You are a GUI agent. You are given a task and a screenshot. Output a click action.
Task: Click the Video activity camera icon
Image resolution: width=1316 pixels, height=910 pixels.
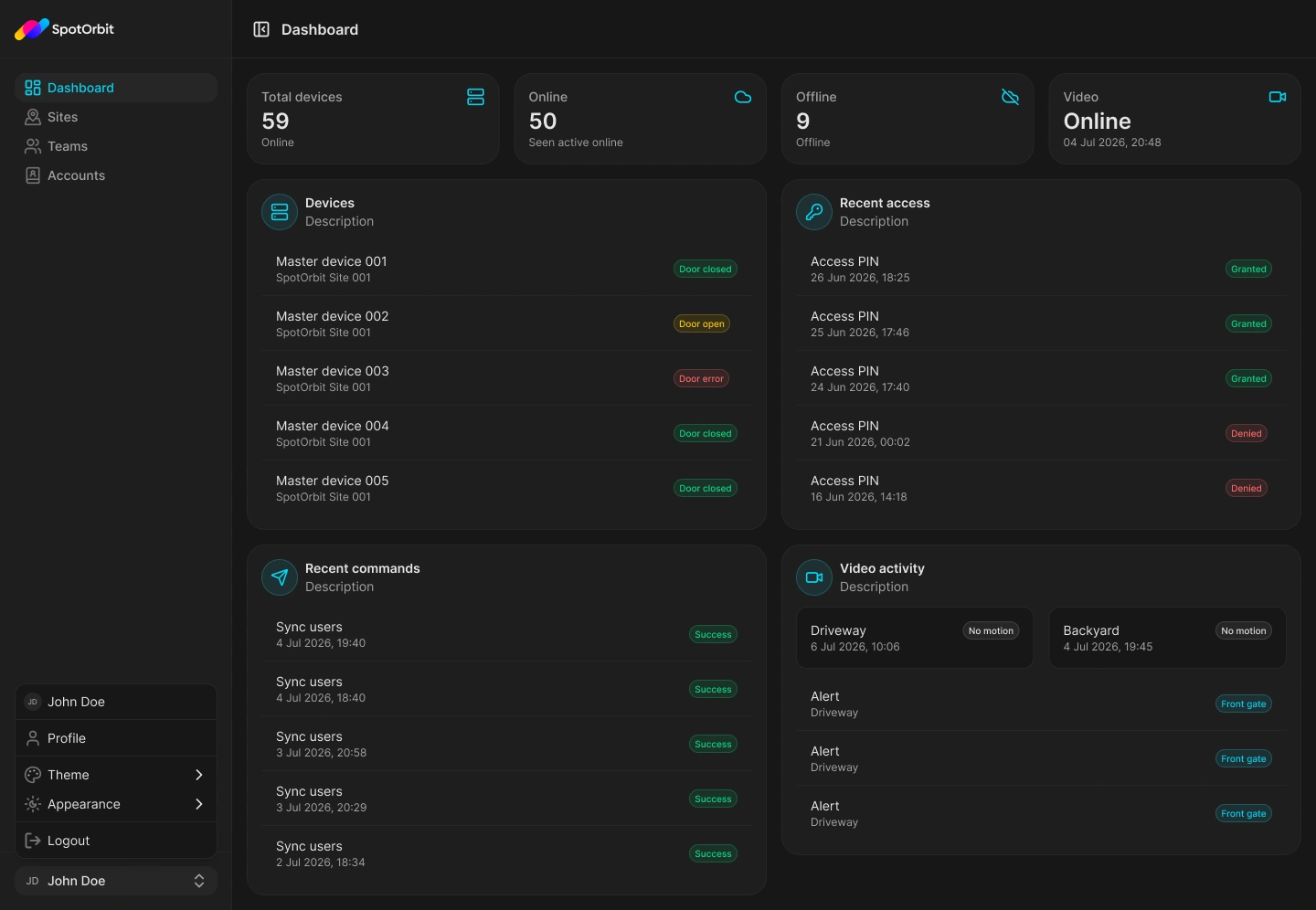(814, 577)
